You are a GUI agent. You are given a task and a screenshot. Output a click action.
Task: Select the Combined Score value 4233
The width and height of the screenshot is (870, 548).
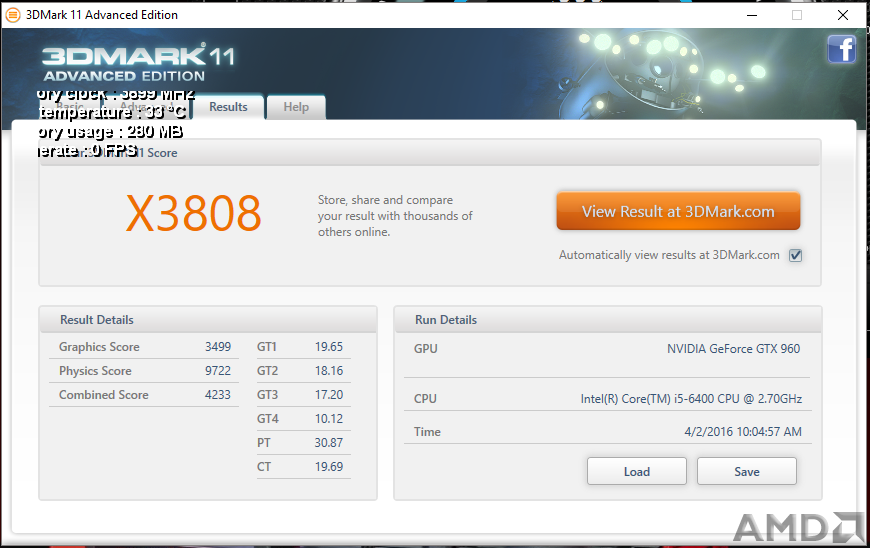218,395
